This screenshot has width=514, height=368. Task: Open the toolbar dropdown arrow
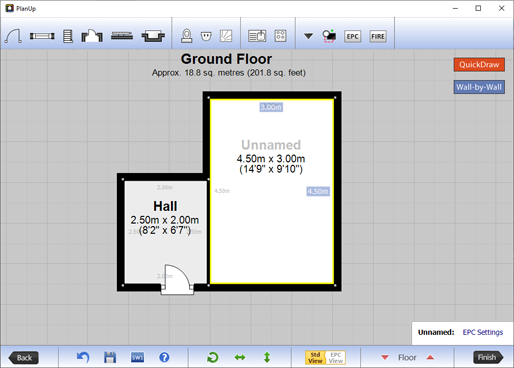point(308,36)
